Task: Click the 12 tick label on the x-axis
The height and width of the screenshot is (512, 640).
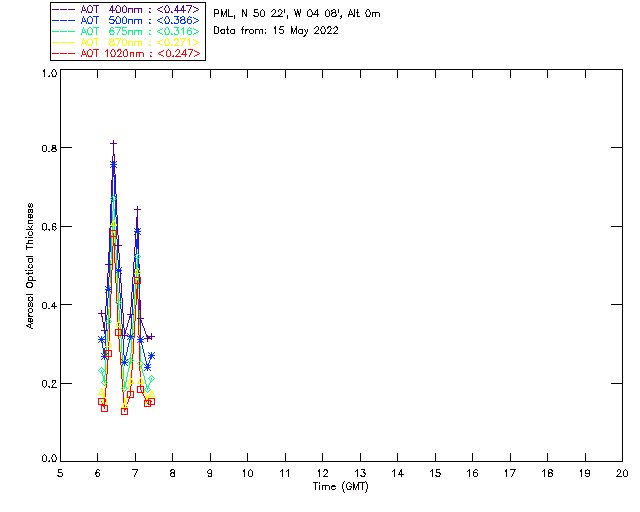Action: point(322,473)
